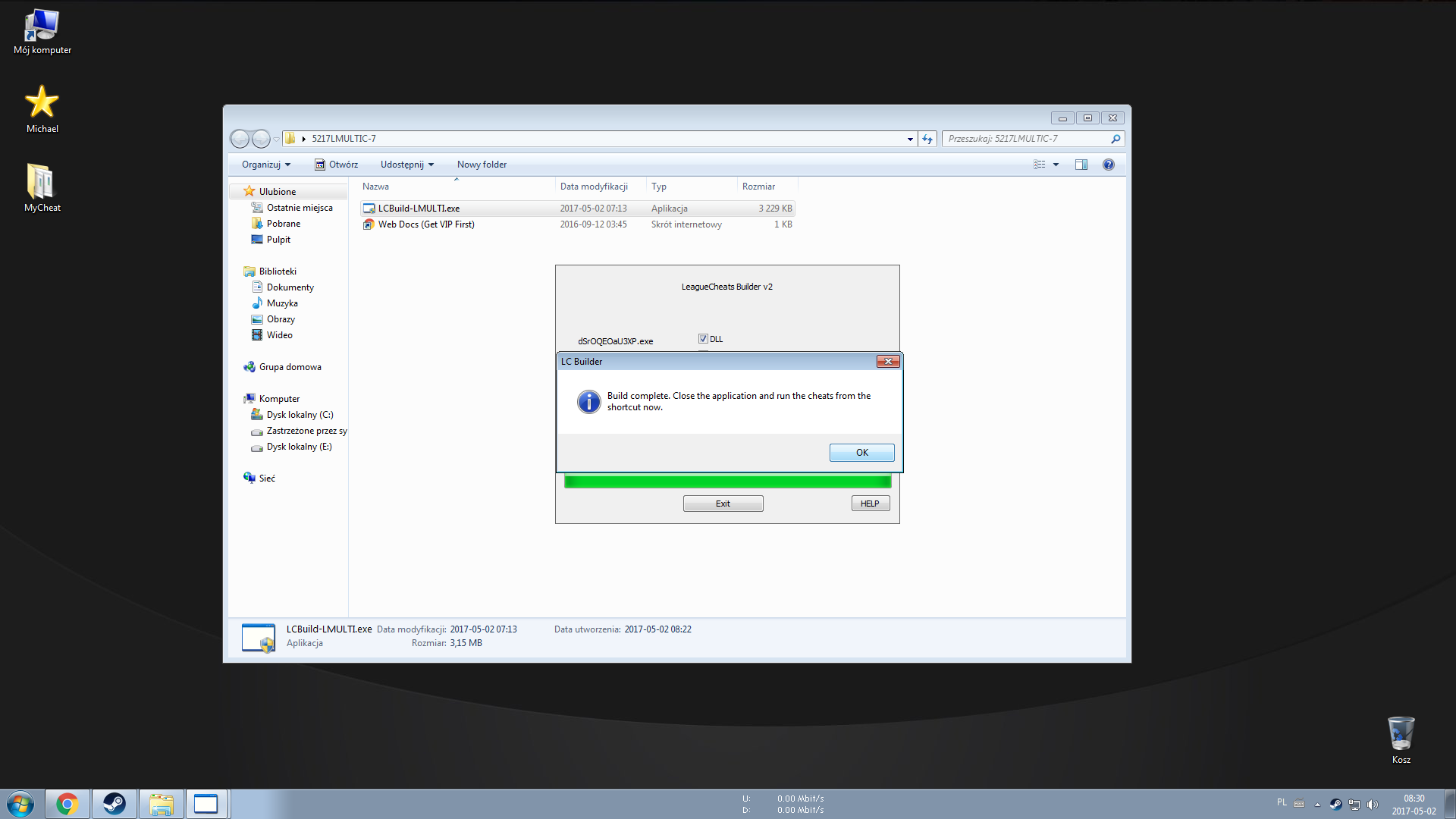Select Sieć in navigation pane

[x=267, y=479]
